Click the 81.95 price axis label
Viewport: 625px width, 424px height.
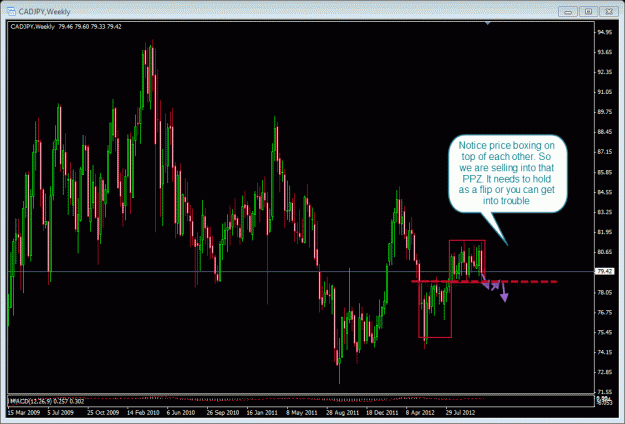605,232
